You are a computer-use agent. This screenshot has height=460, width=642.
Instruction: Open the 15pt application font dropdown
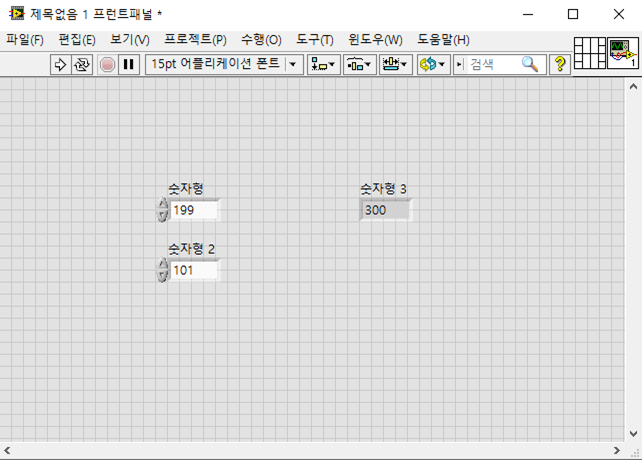[224, 64]
